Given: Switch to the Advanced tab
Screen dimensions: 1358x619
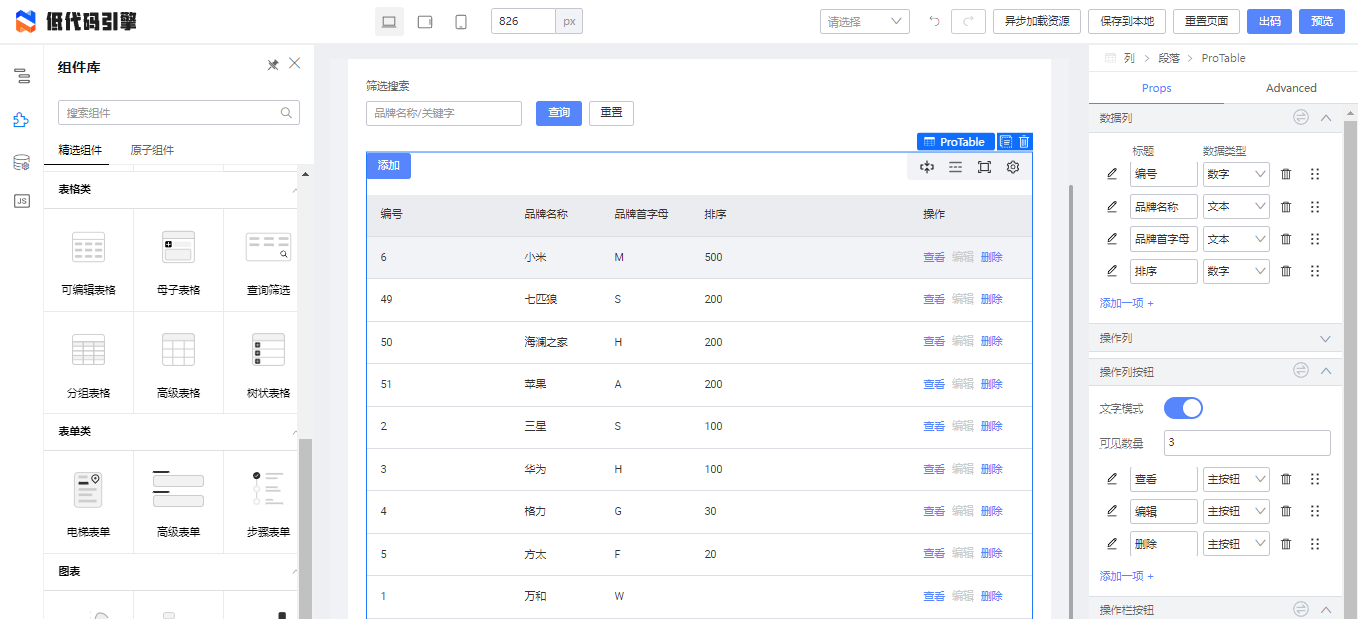Looking at the screenshot, I should point(1291,88).
